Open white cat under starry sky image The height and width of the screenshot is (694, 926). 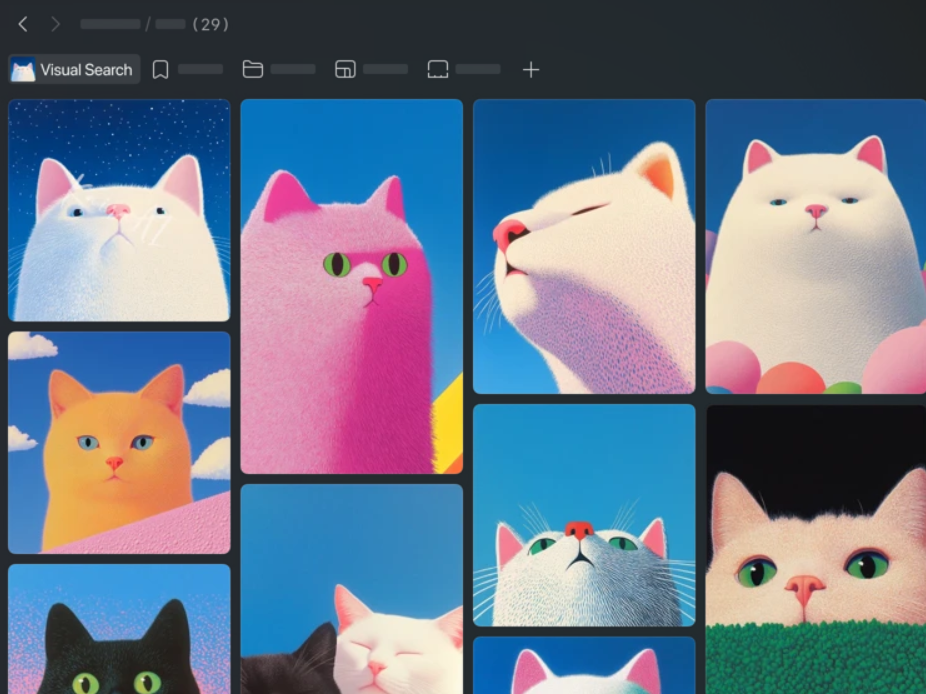tap(119, 210)
